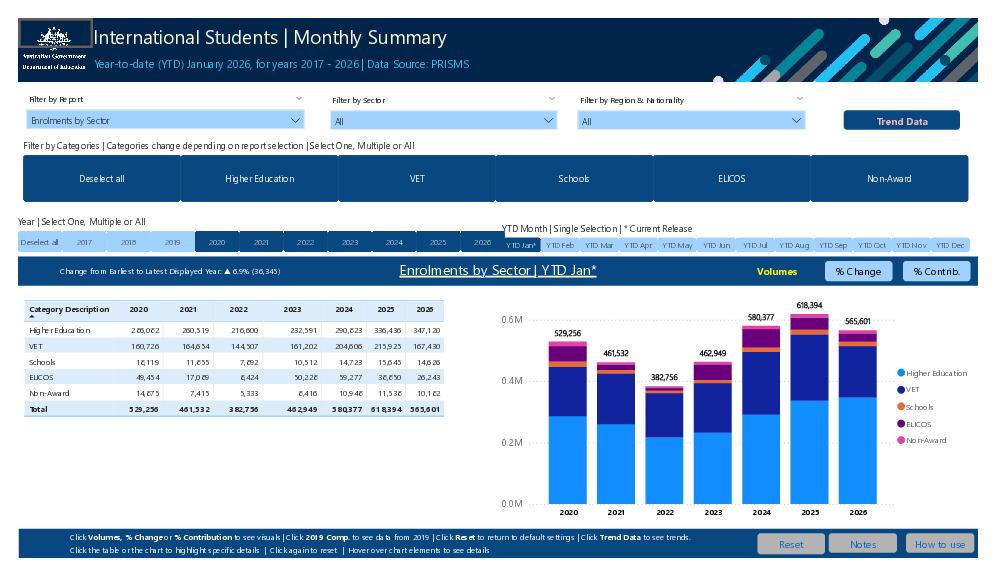
Task: Click the Trend Data button
Action: [x=903, y=120]
